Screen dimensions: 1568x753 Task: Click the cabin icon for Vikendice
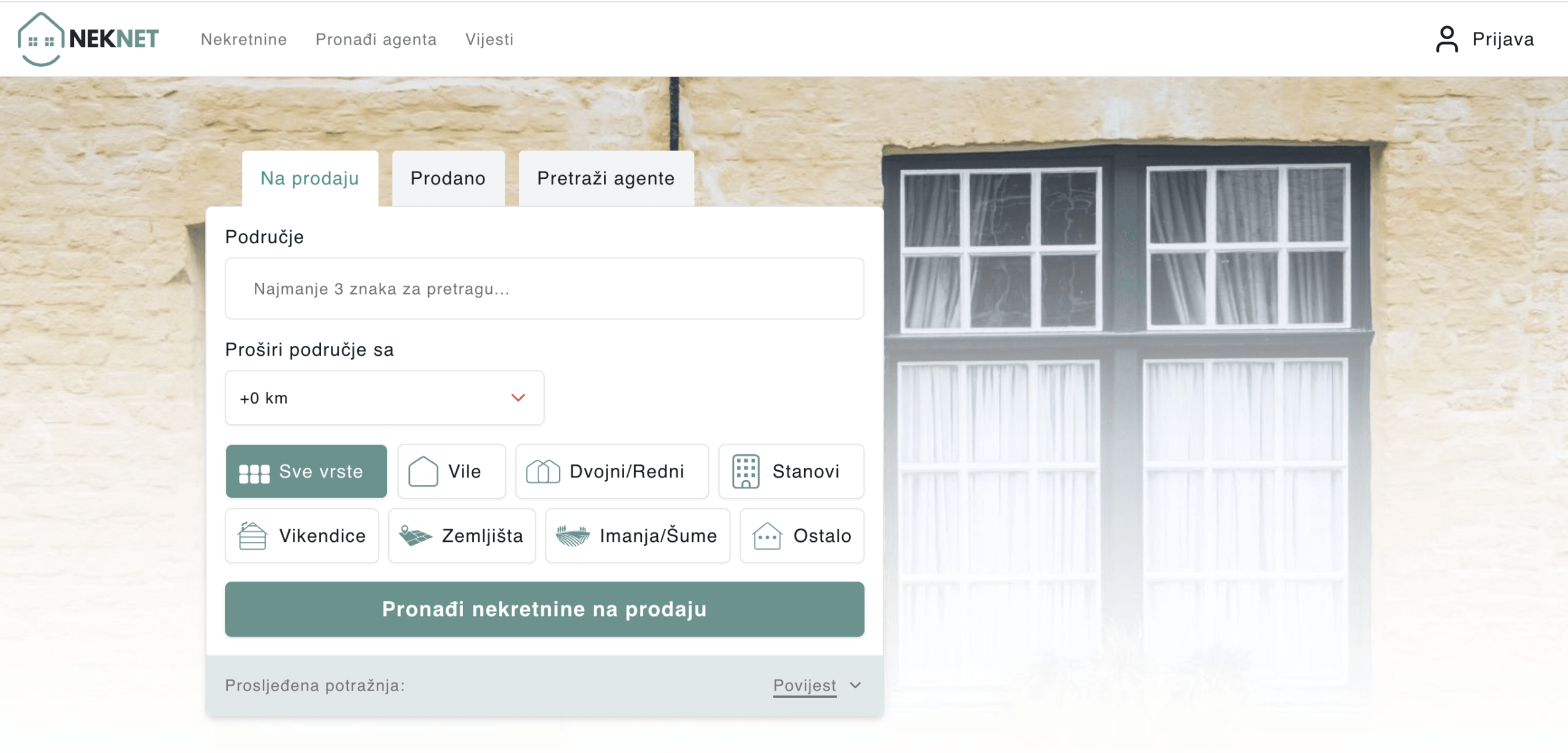pos(252,536)
